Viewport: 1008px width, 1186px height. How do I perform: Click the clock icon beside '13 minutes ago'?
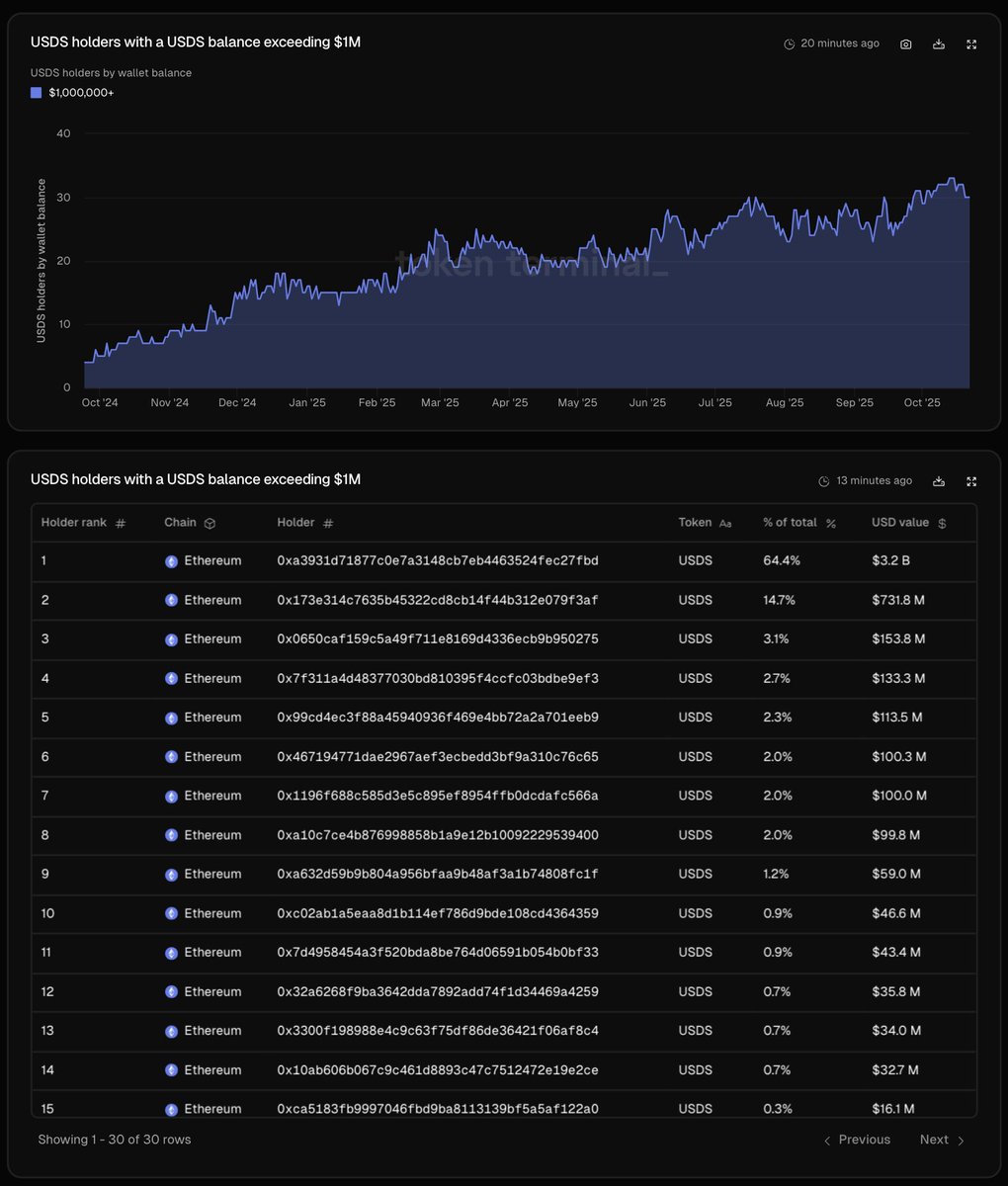[x=824, y=481]
